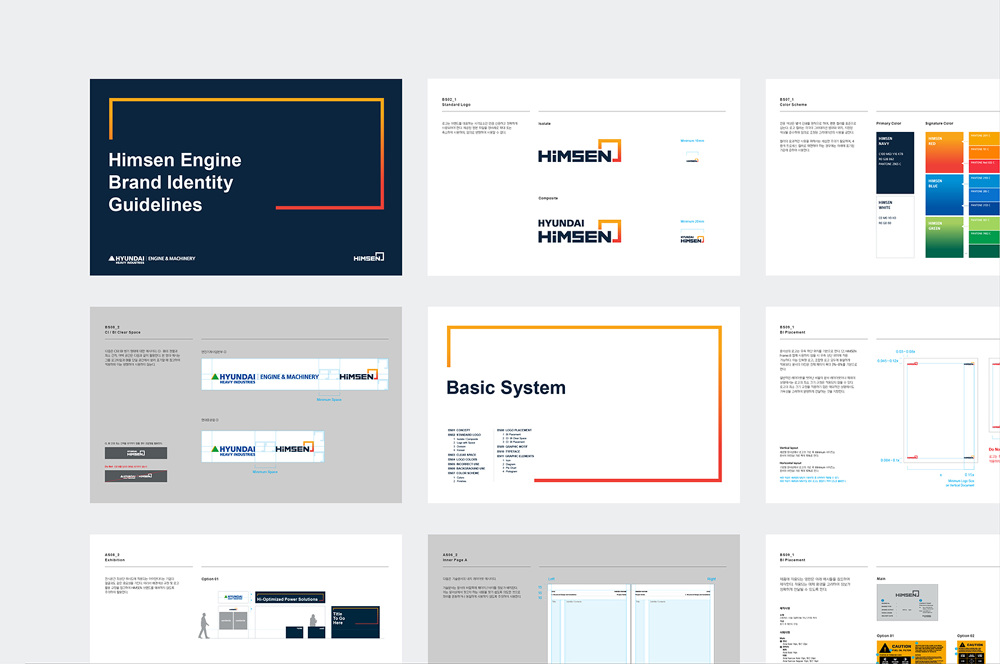Click the Hyundai Engine & Machinery clear space logo

click(x=294, y=377)
